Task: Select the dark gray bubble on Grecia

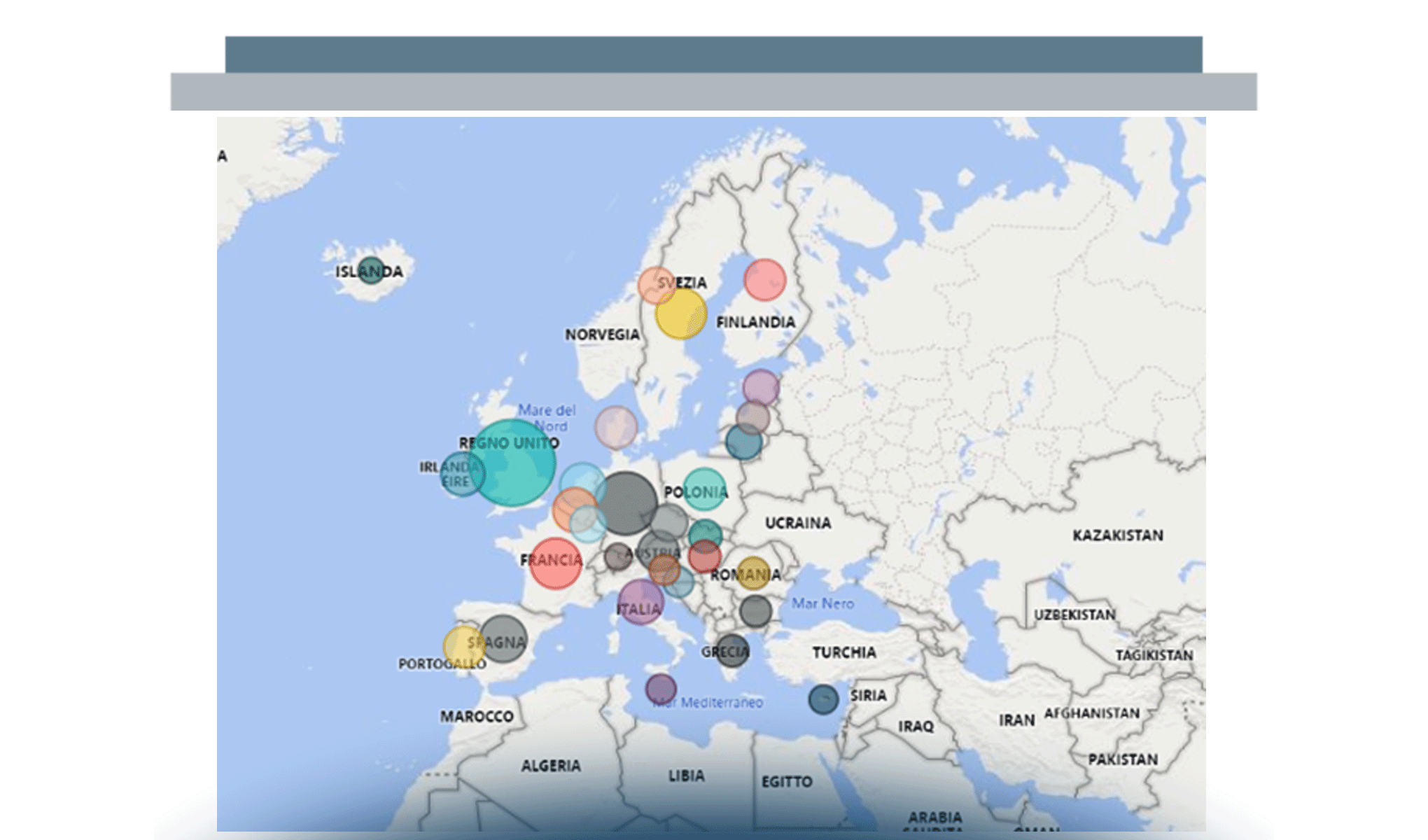Action: click(731, 650)
